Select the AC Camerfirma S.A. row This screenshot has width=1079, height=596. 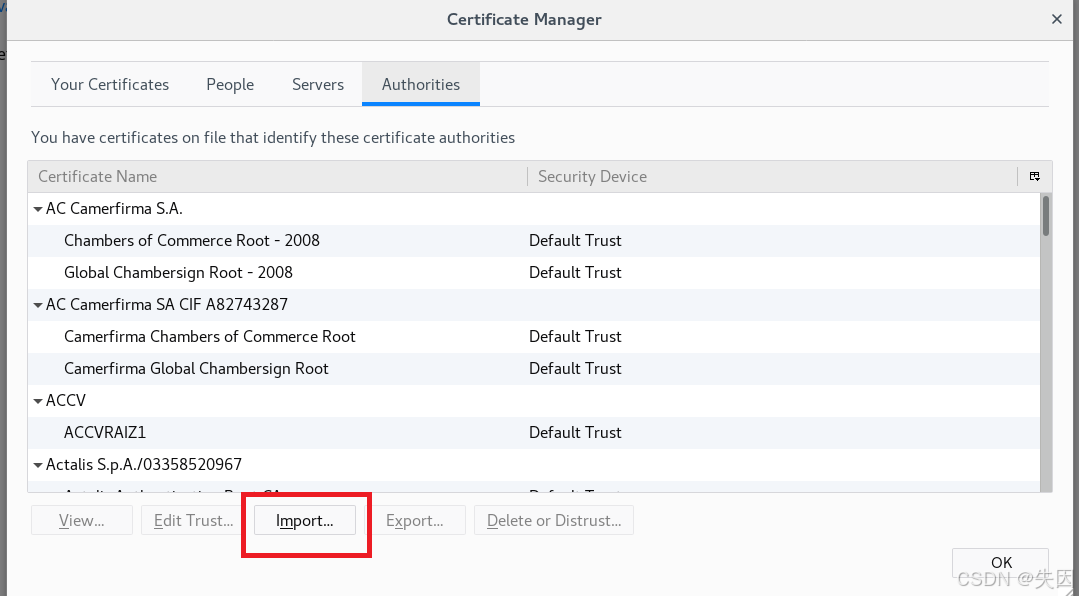point(534,209)
